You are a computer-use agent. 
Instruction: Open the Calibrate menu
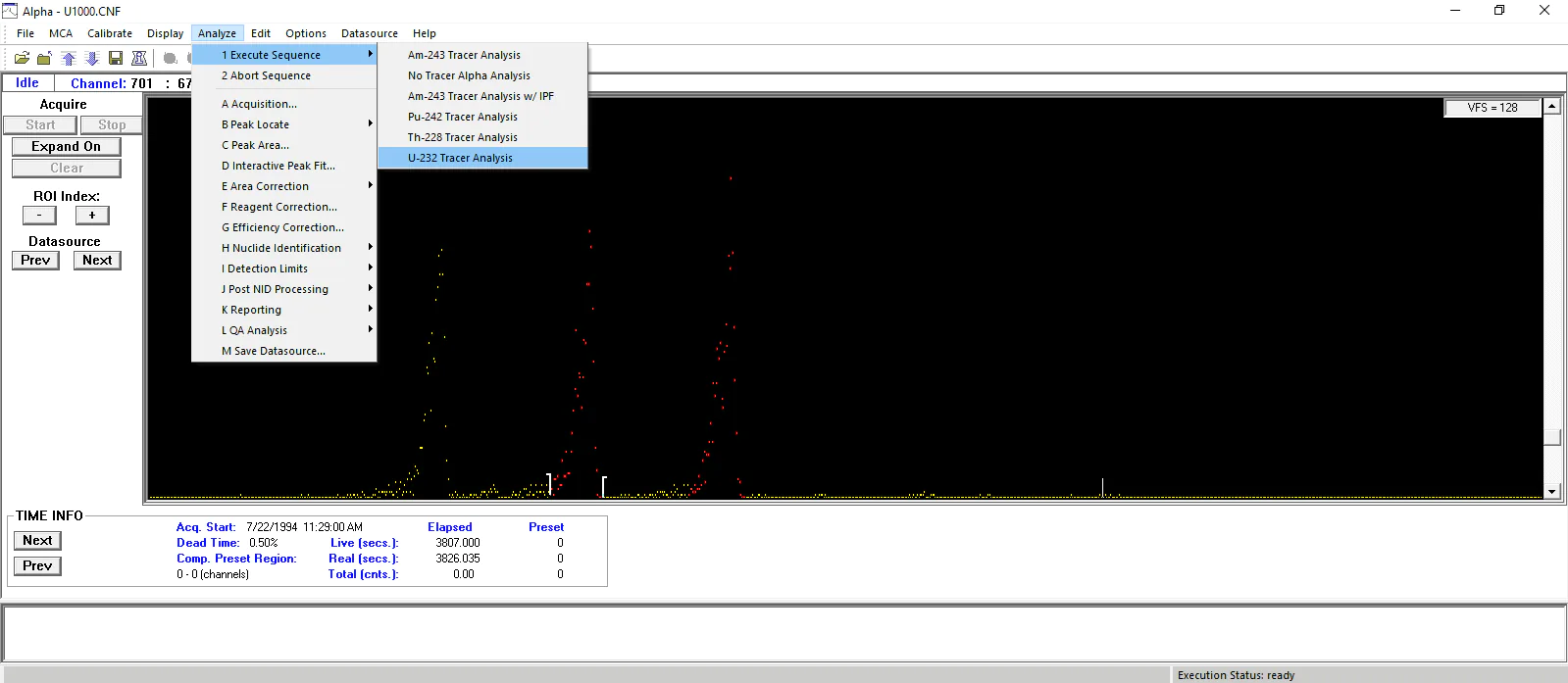[110, 33]
